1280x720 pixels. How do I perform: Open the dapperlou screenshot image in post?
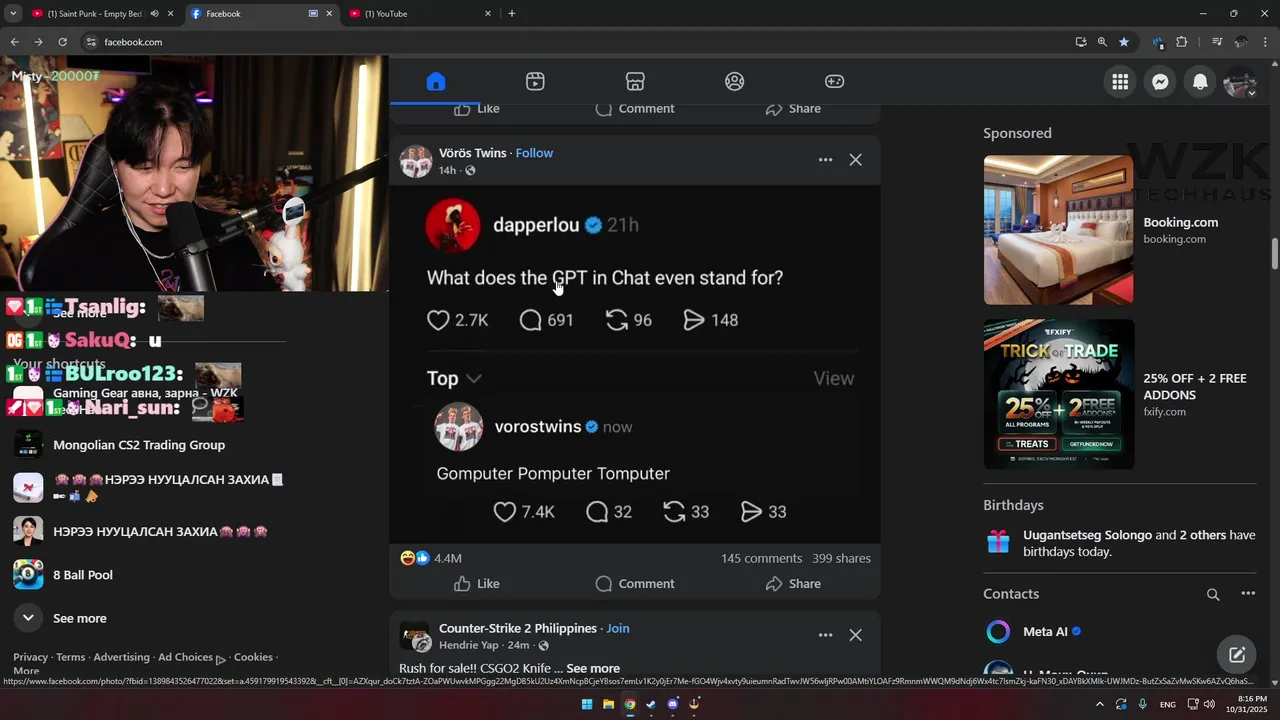pos(635,364)
